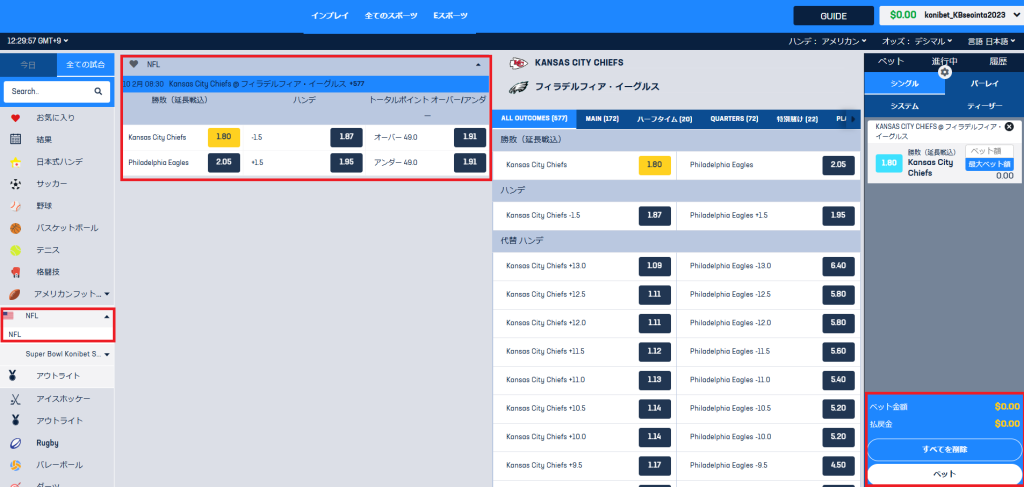
Task: Click the ベット place bet button
Action: 944,474
